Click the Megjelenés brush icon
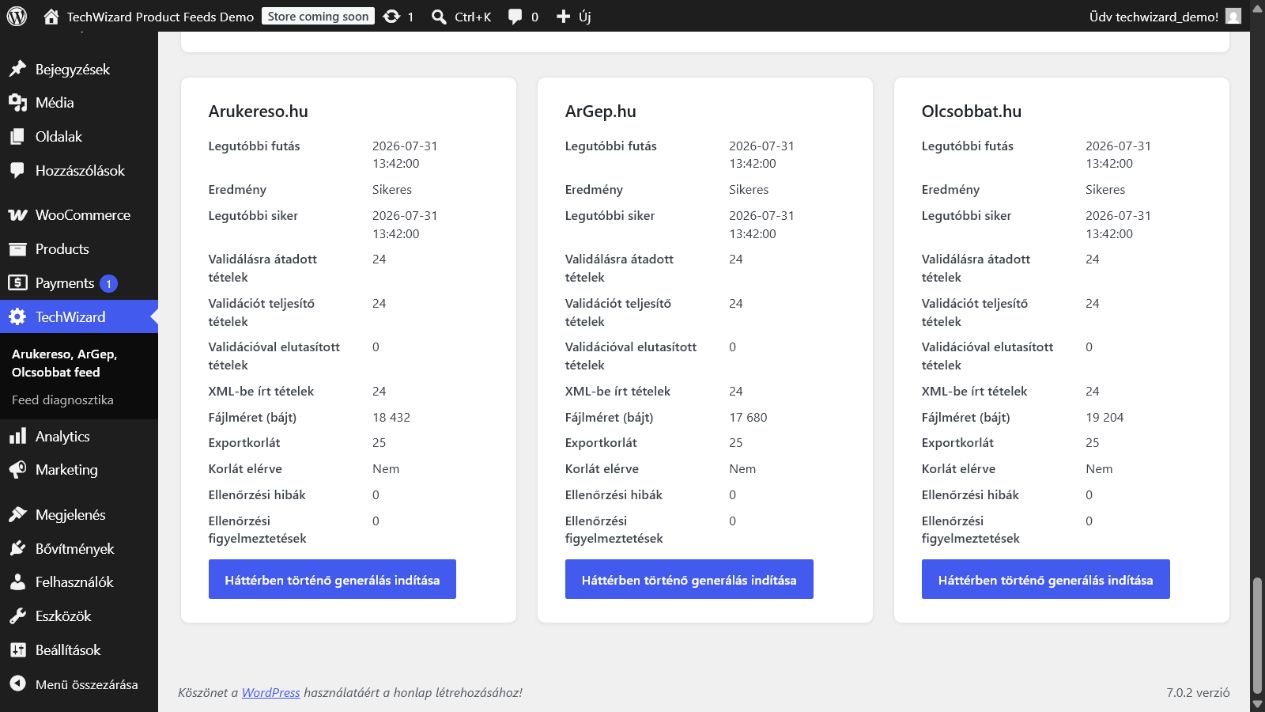The height and width of the screenshot is (712, 1265). click(x=17, y=514)
